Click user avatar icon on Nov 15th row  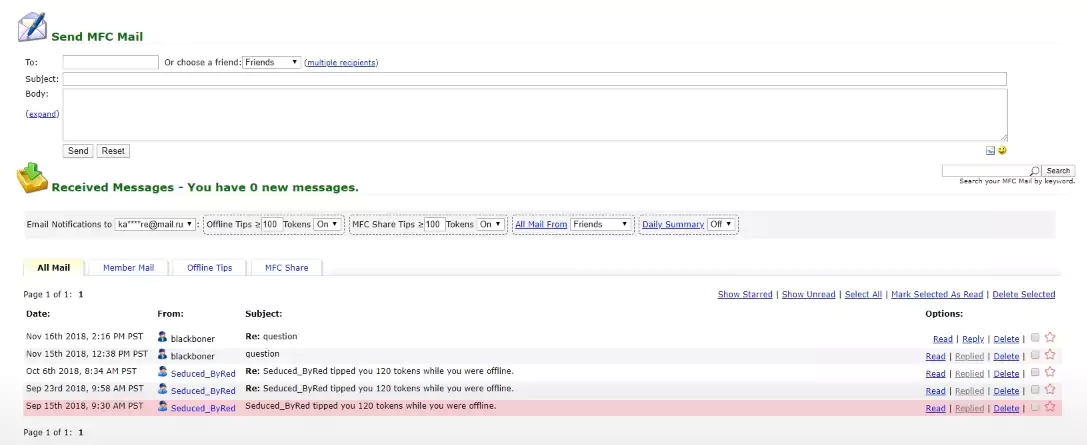tap(162, 354)
